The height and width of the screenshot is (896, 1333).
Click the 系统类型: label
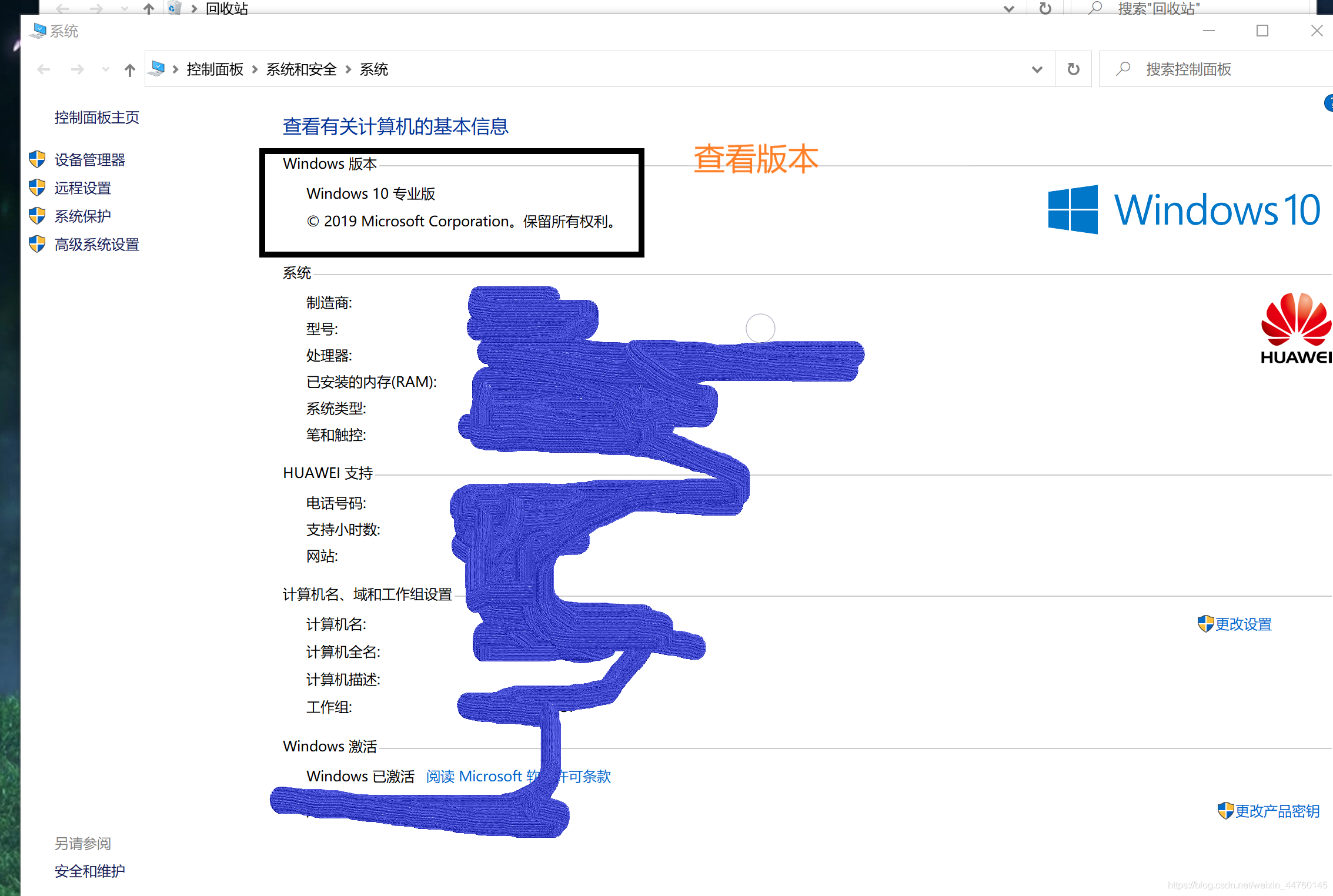[x=336, y=409]
